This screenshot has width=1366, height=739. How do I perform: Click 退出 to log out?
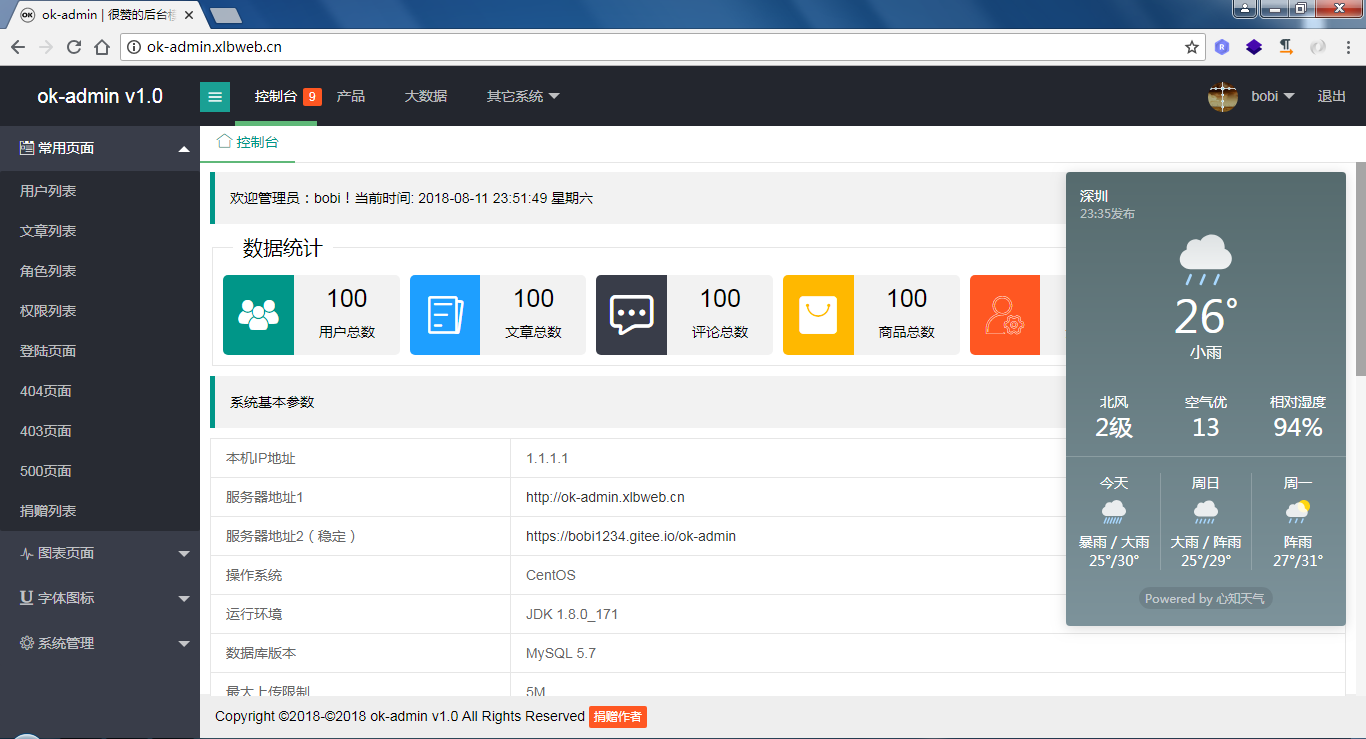[x=1331, y=96]
